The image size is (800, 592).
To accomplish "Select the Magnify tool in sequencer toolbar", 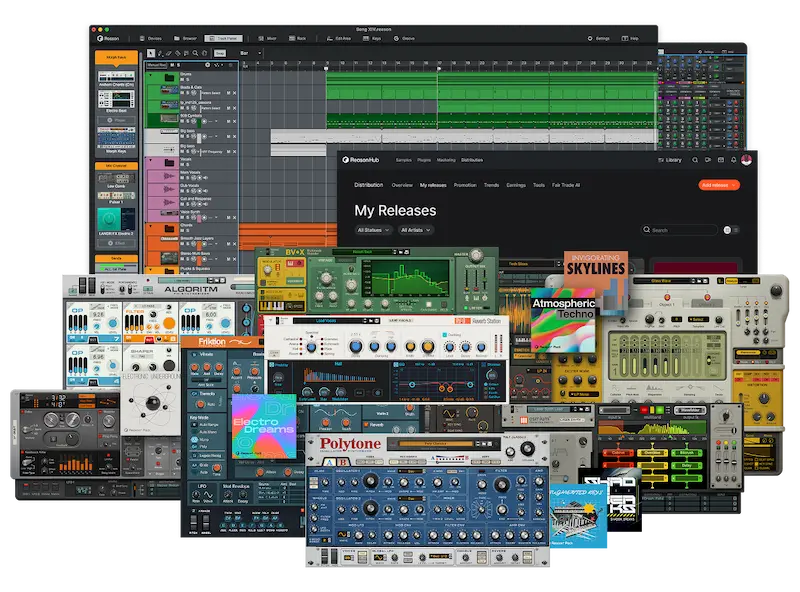I will 195,53.
